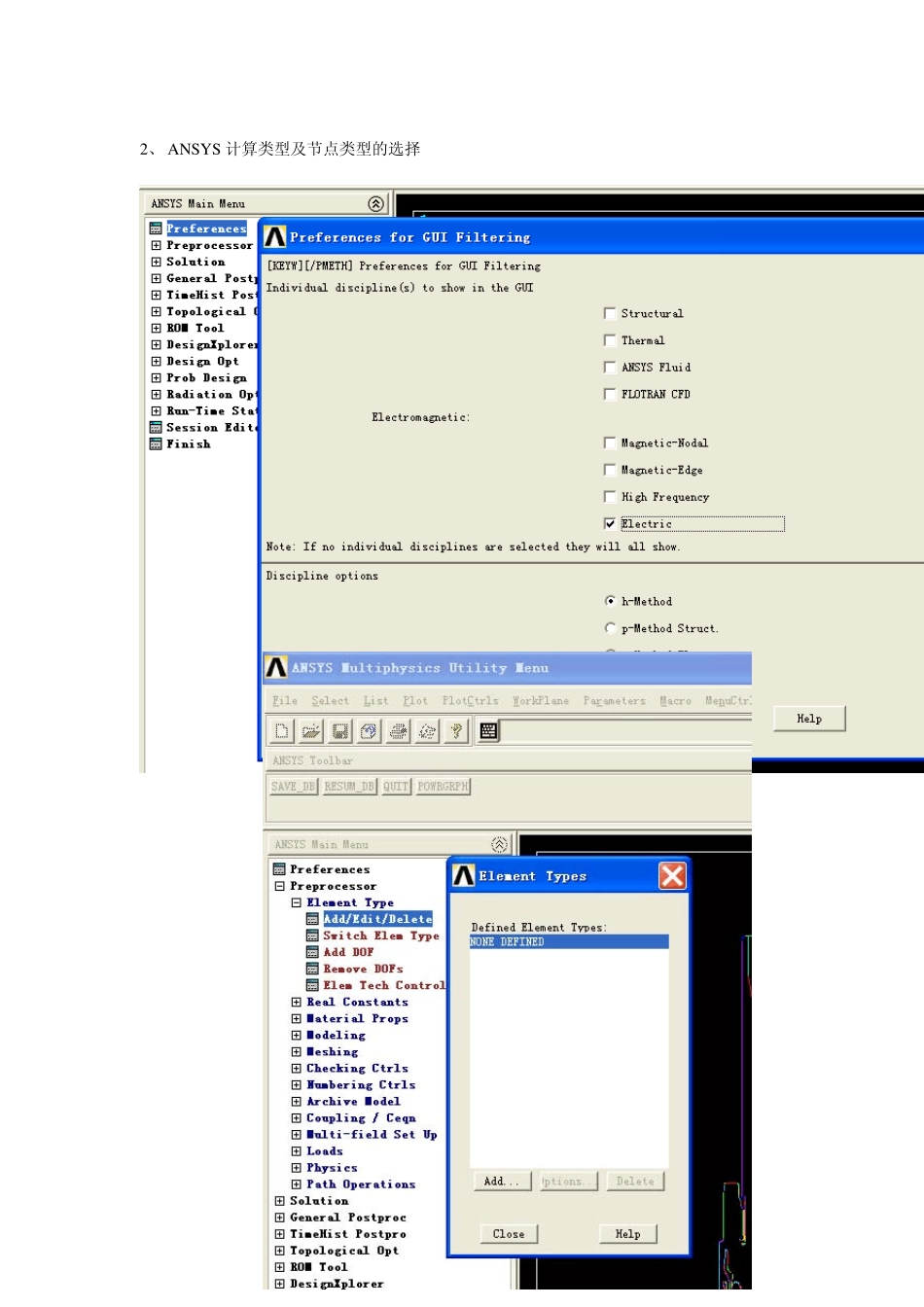Collapse the Element Type tree node
The image size is (924, 1307).
click(296, 902)
